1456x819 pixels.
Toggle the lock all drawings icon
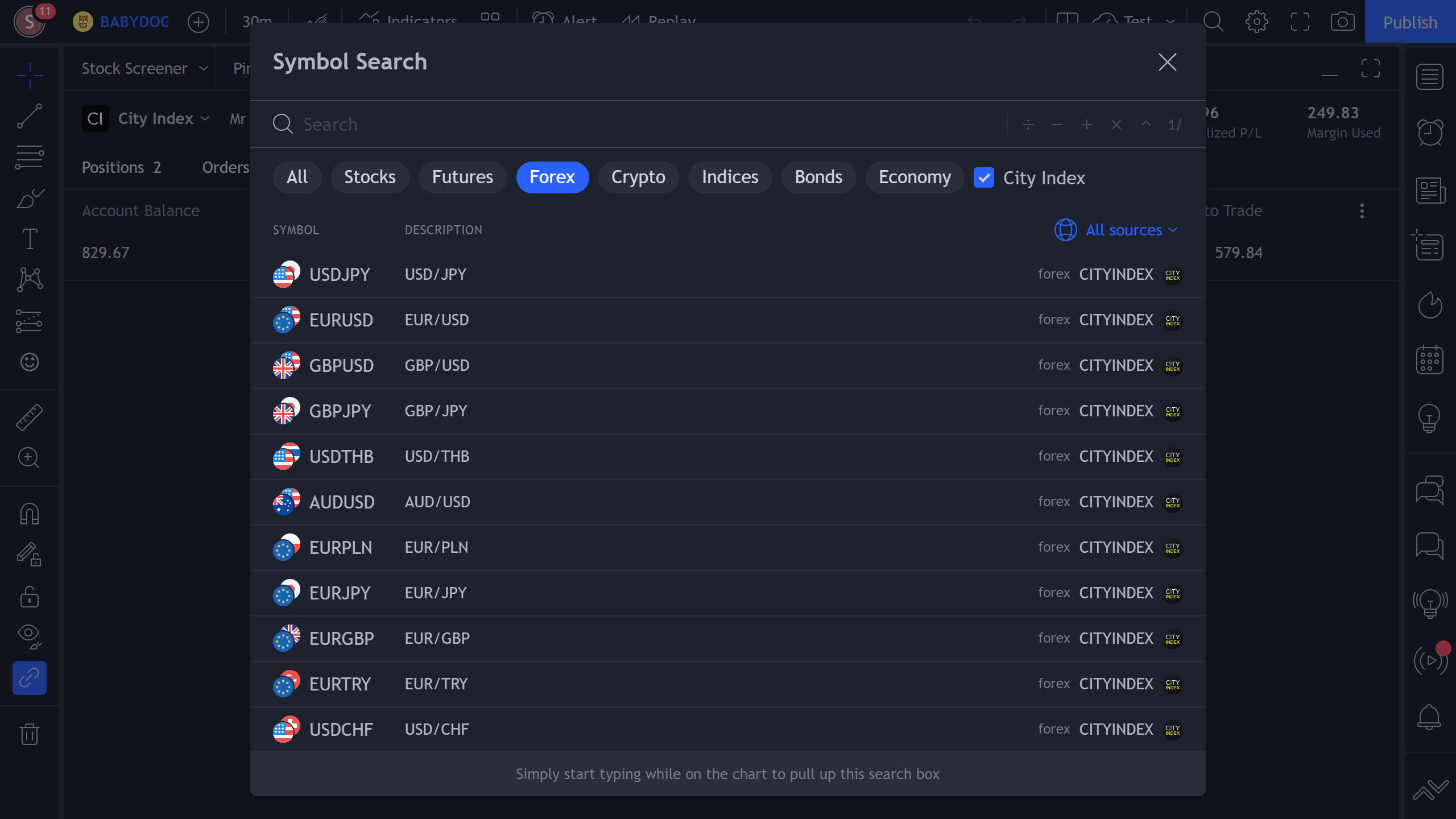(29, 597)
